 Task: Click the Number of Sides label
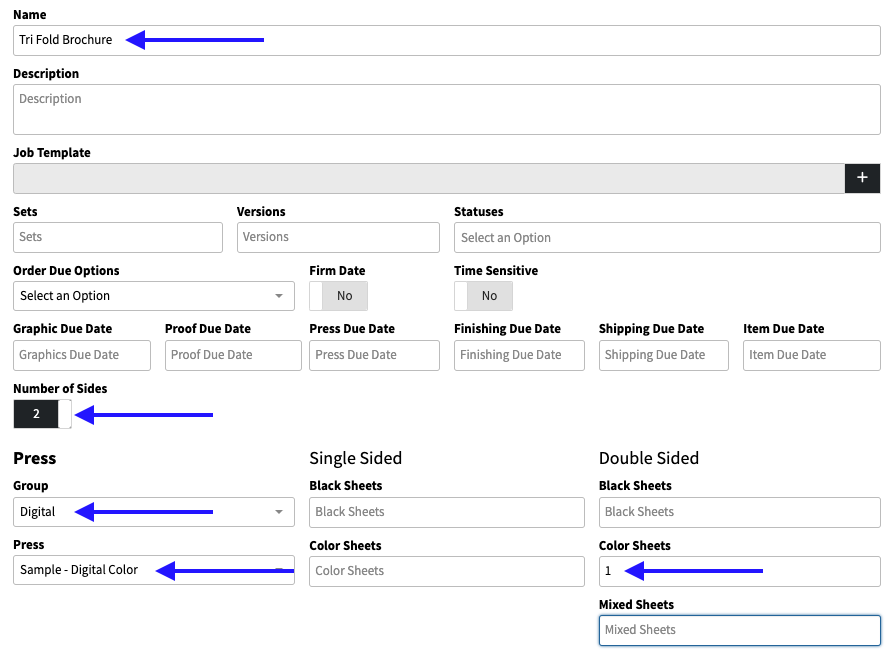[60, 389]
